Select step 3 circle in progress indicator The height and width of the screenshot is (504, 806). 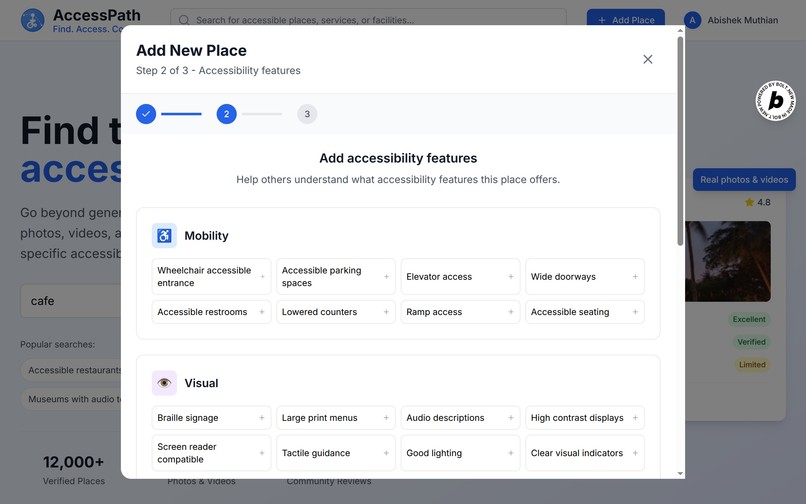307,114
